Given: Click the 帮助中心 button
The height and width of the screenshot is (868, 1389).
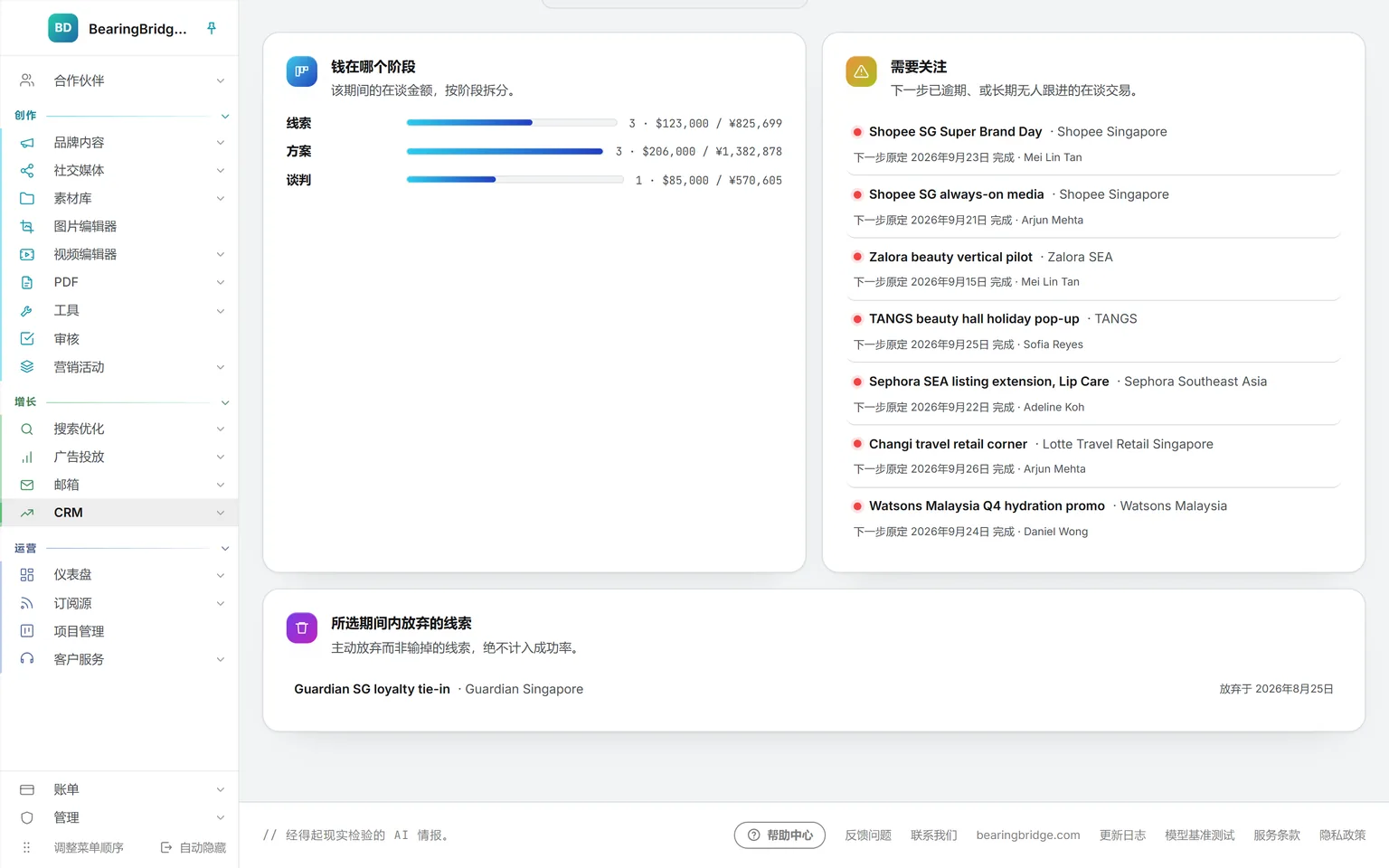Looking at the screenshot, I should pos(780,835).
